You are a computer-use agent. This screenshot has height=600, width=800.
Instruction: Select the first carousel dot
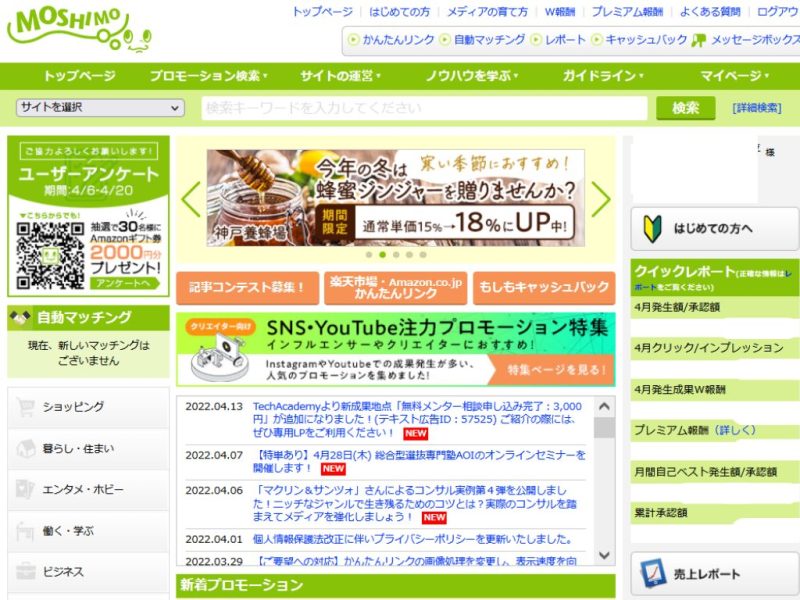point(369,255)
